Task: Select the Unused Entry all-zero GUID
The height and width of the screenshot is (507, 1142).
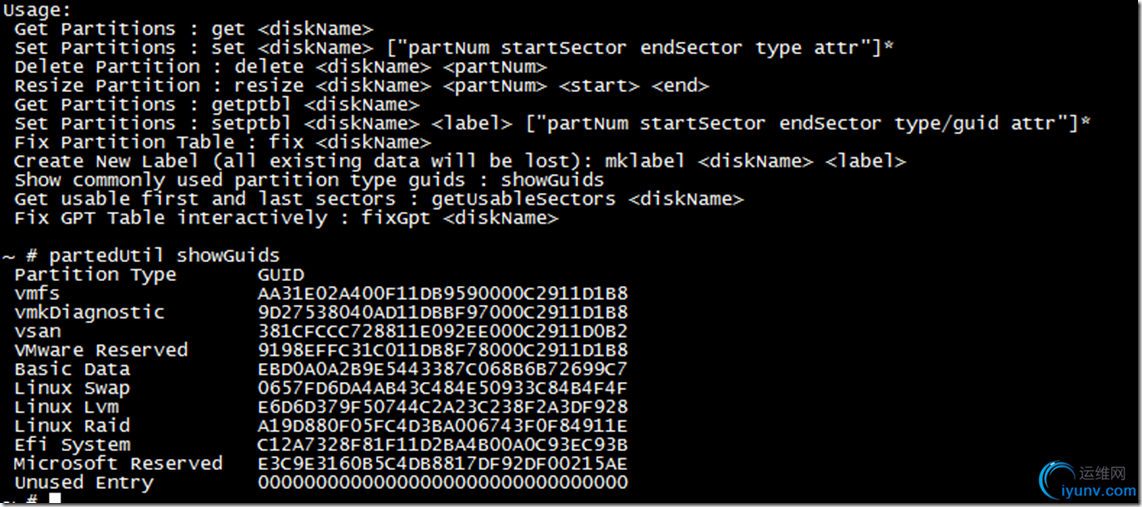Action: pos(442,483)
